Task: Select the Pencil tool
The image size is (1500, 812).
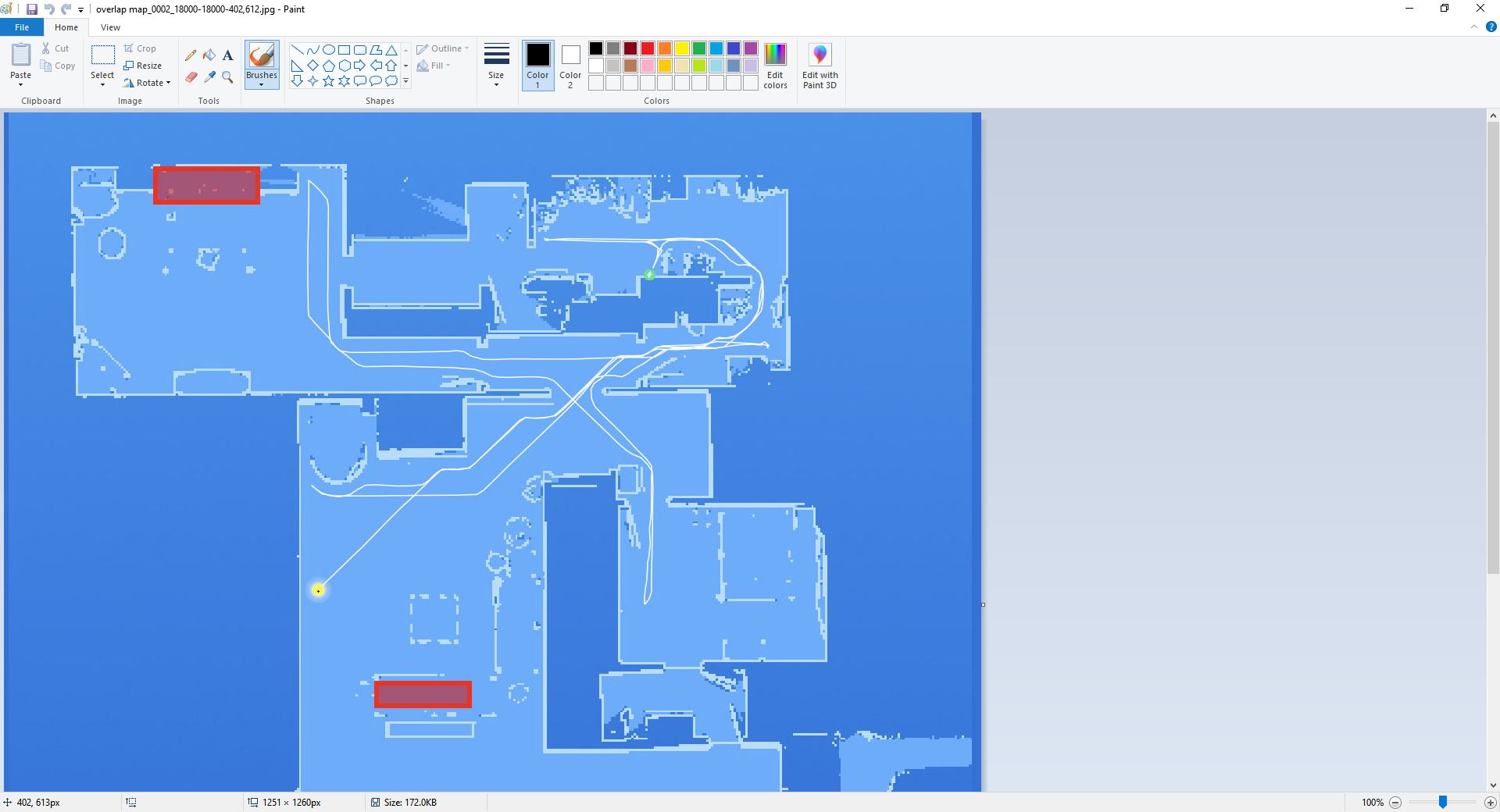Action: pos(191,55)
